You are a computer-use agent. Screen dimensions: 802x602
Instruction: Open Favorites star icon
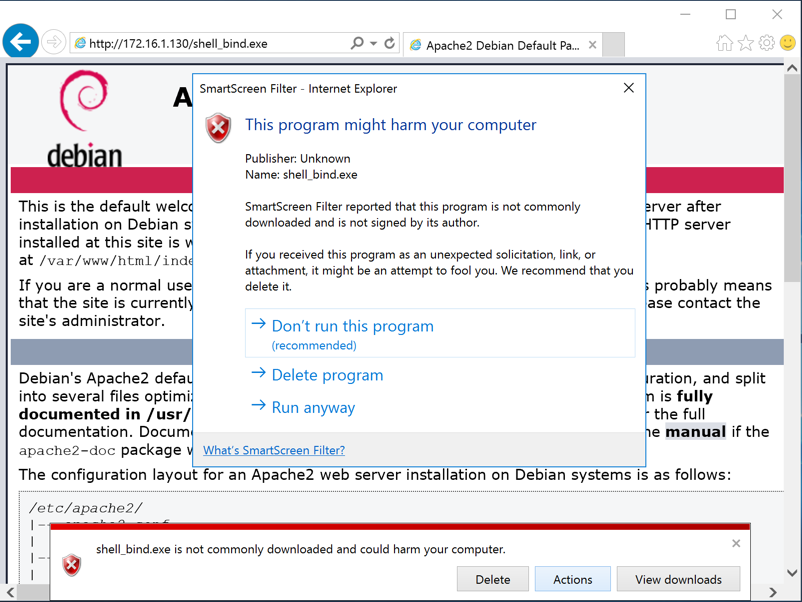click(746, 43)
